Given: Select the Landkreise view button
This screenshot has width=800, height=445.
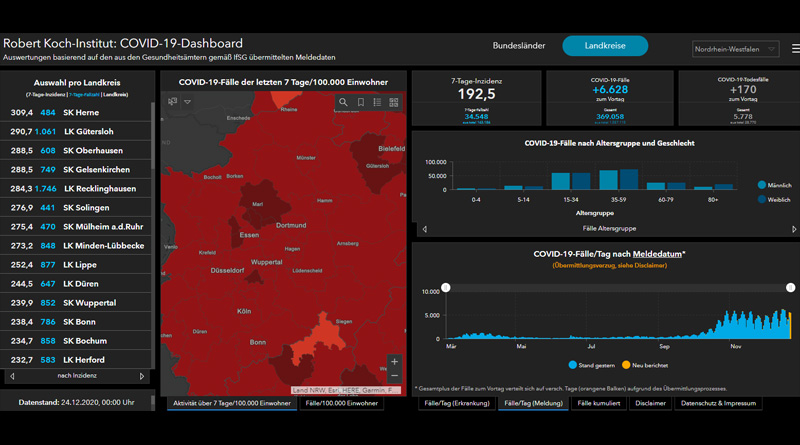Looking at the screenshot, I should click(x=605, y=46).
